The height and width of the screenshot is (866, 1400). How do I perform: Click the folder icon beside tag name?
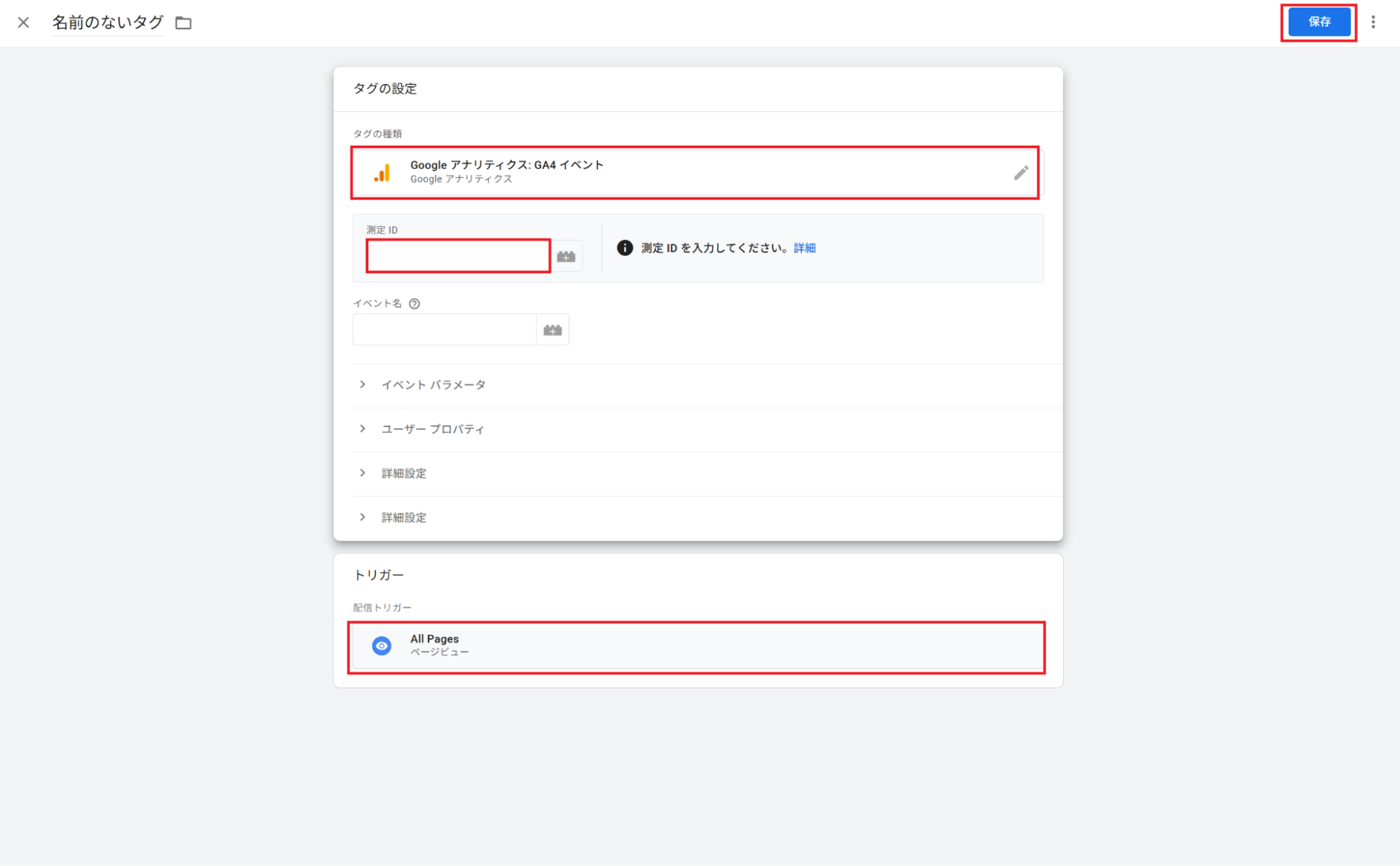coord(183,23)
